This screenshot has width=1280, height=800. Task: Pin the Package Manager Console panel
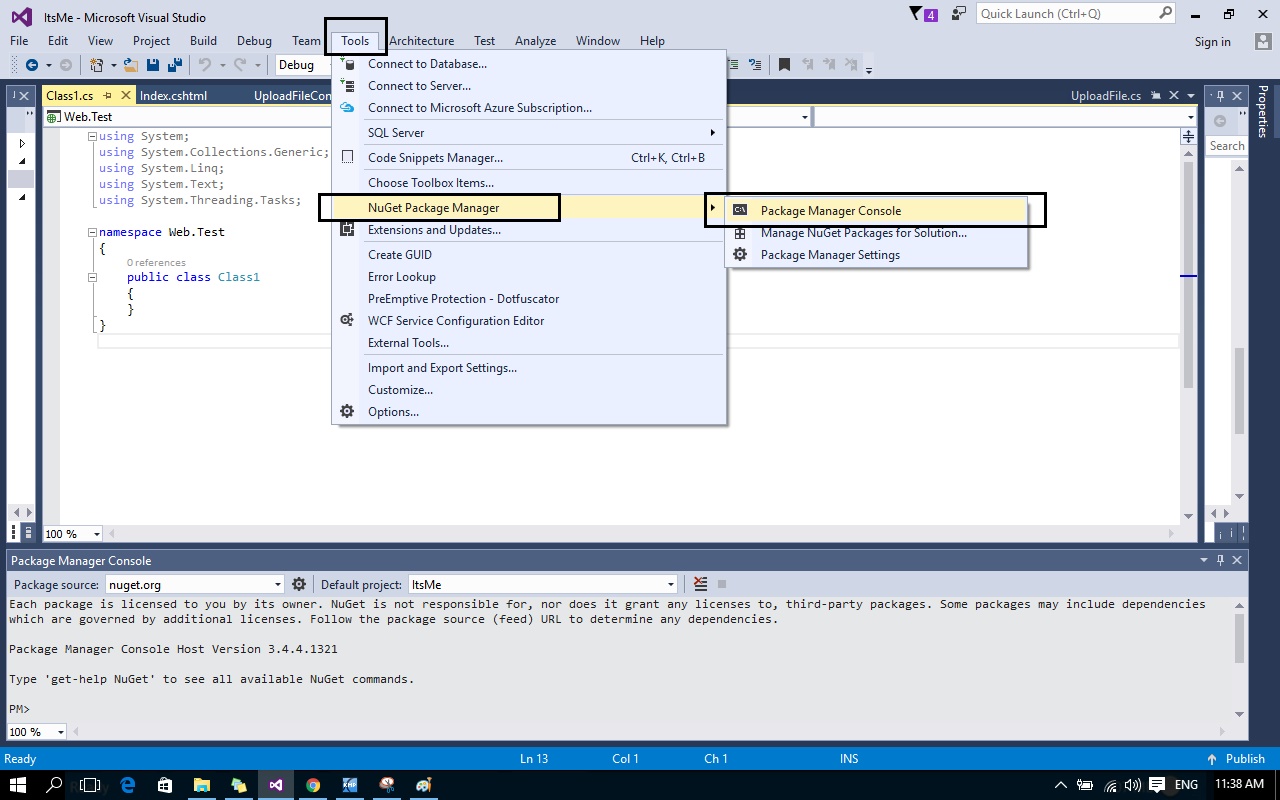coord(1219,560)
